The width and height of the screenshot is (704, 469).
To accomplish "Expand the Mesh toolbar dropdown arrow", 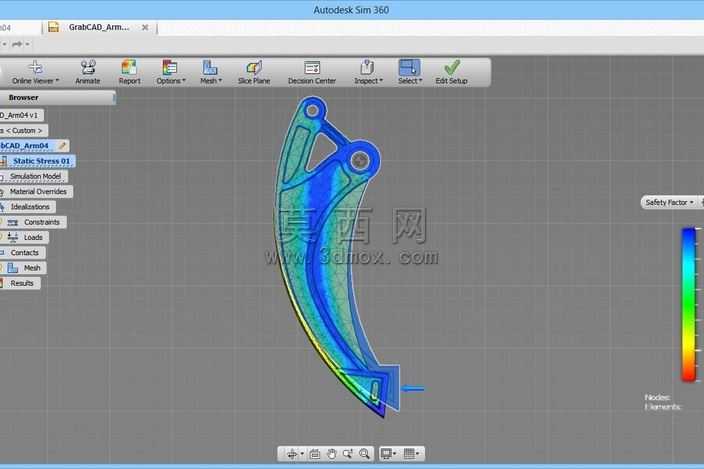I will 220,81.
